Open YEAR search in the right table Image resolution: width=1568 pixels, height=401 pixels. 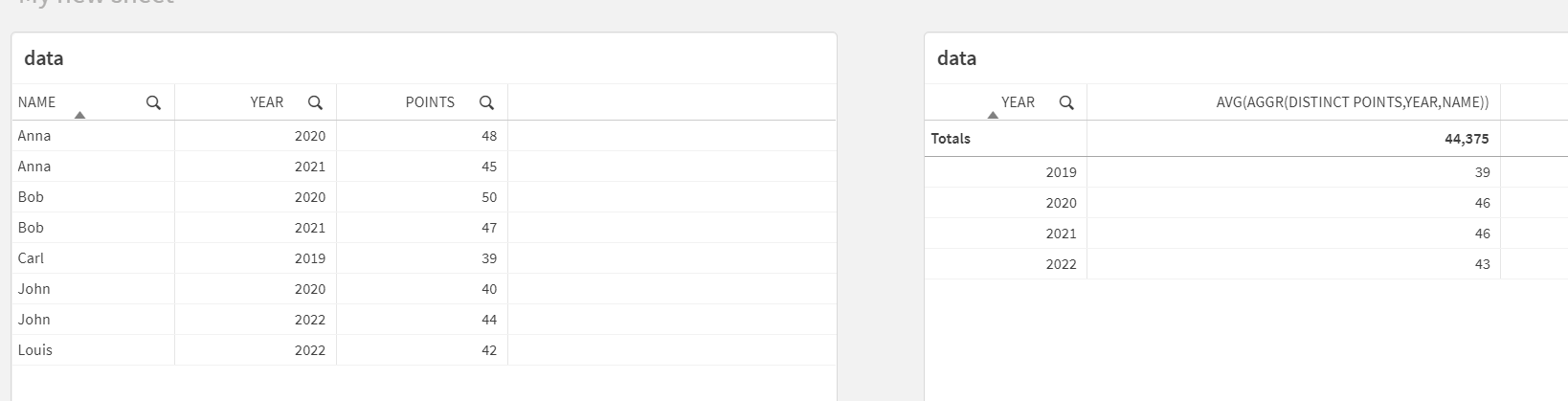point(1066,102)
